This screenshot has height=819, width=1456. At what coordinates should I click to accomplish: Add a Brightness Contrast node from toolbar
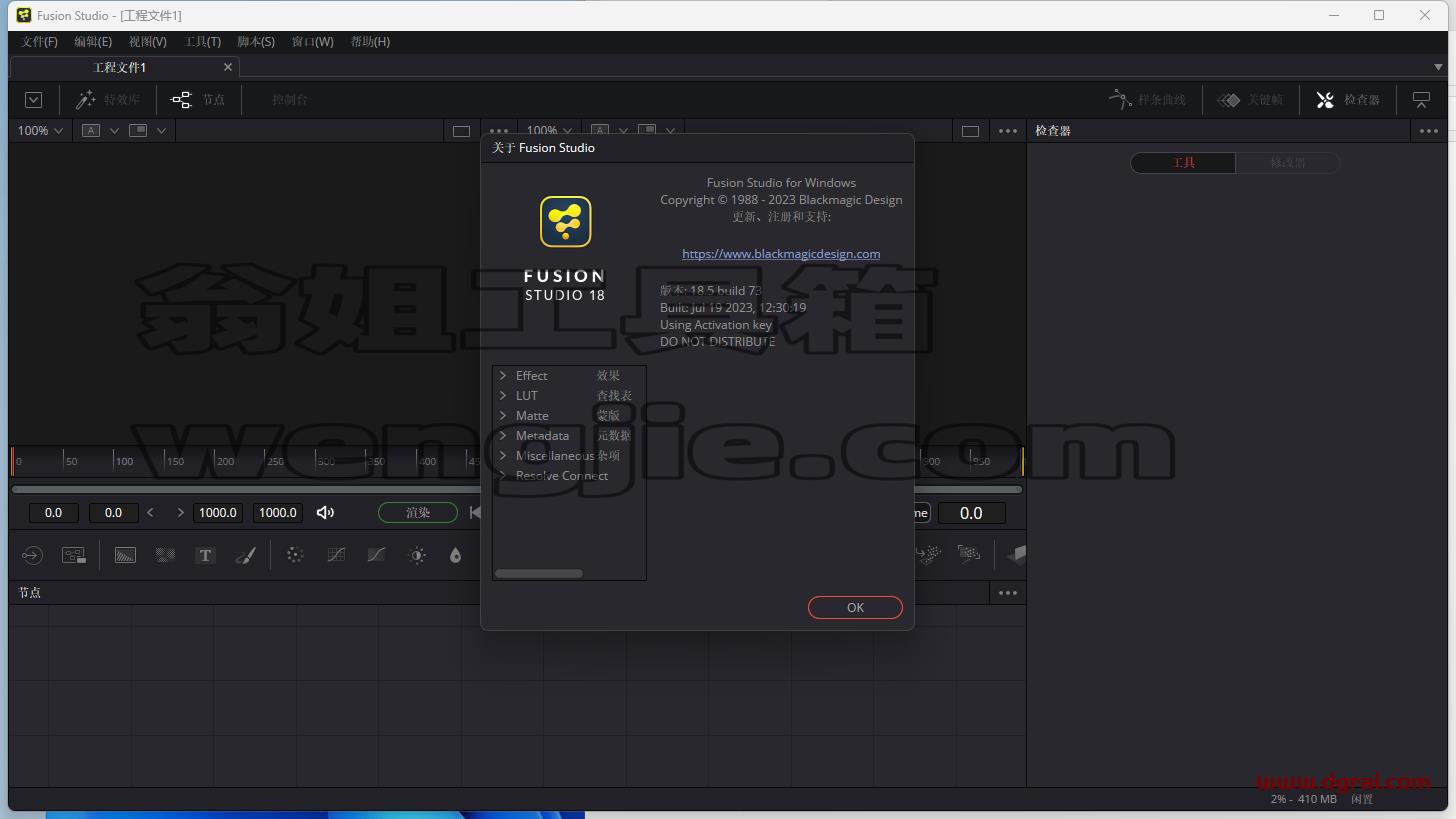tap(417, 555)
